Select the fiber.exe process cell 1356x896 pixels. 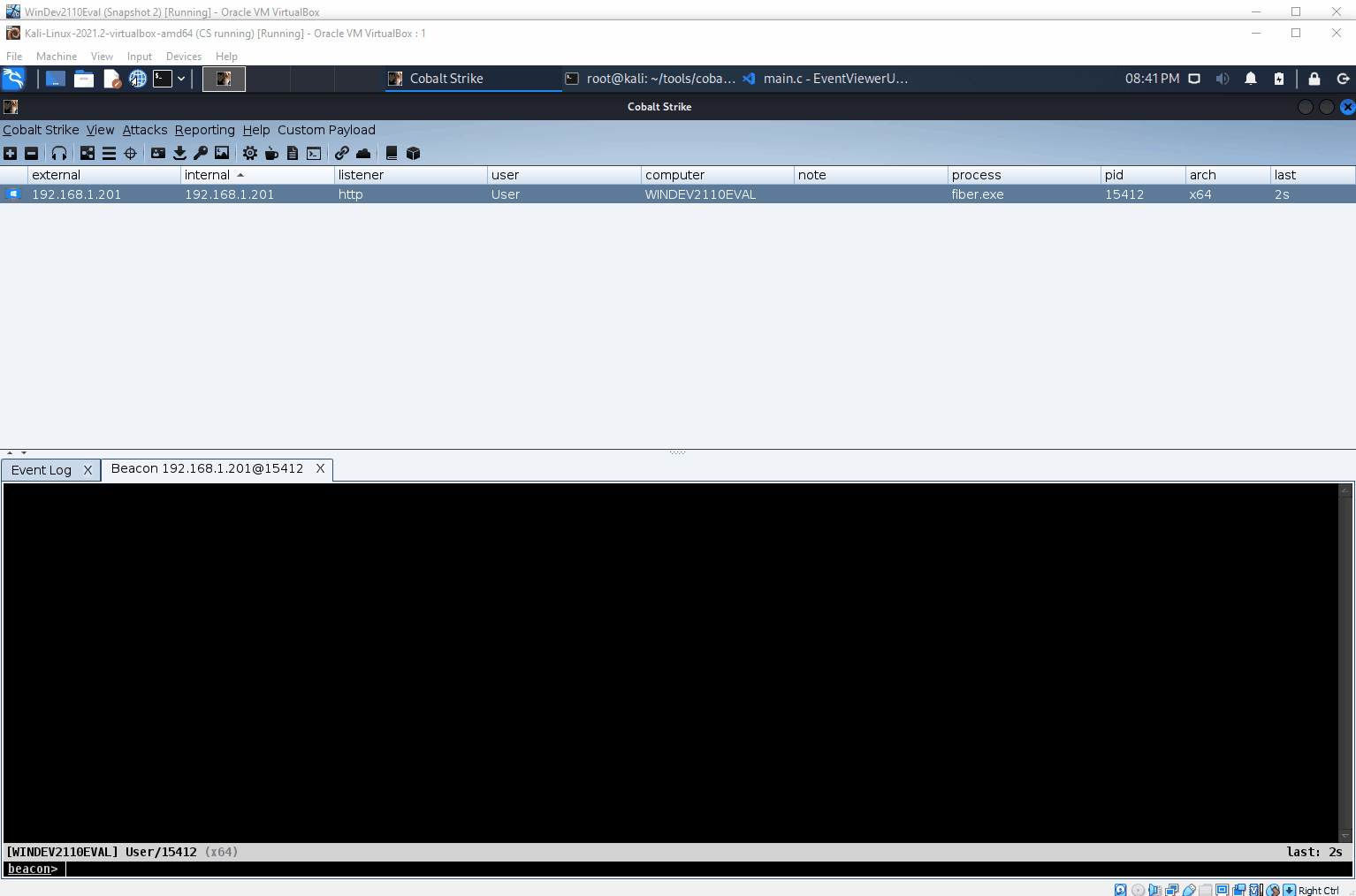click(1025, 194)
